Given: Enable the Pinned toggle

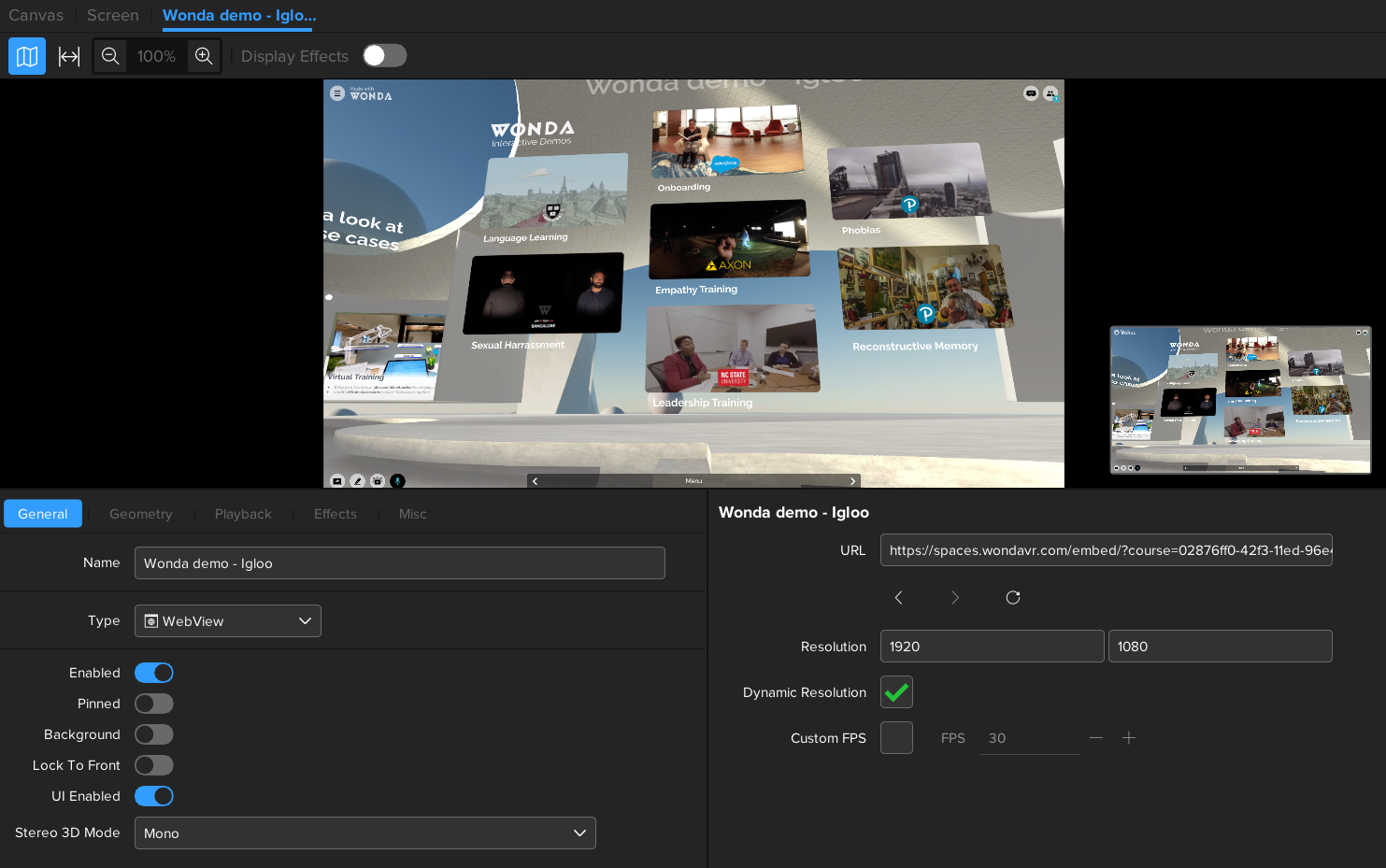Looking at the screenshot, I should [154, 704].
